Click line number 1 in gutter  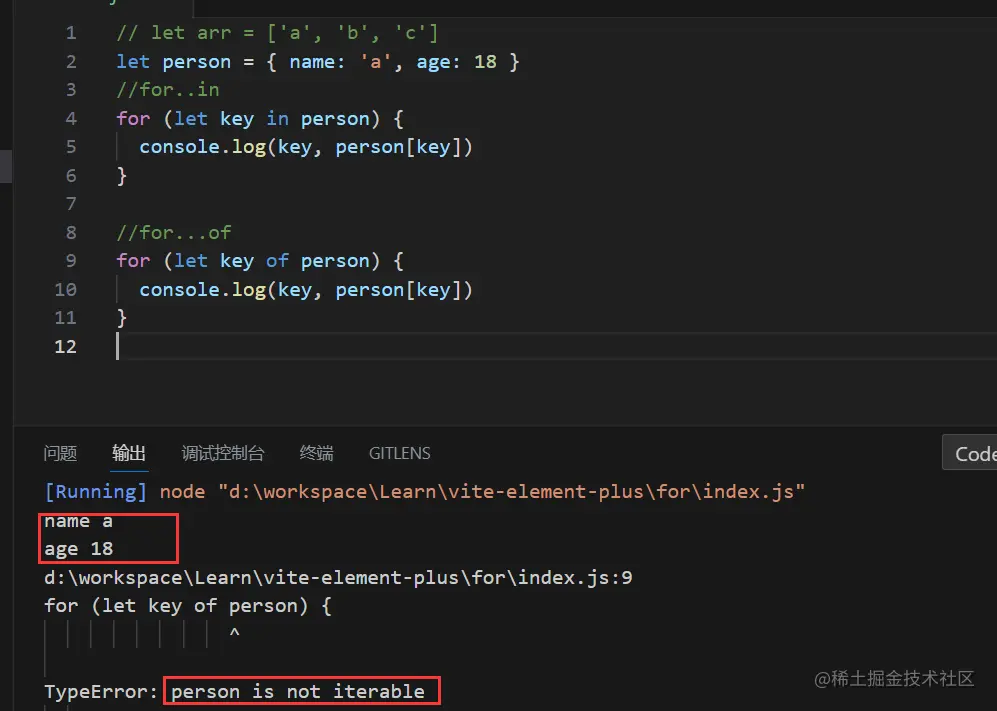71,33
